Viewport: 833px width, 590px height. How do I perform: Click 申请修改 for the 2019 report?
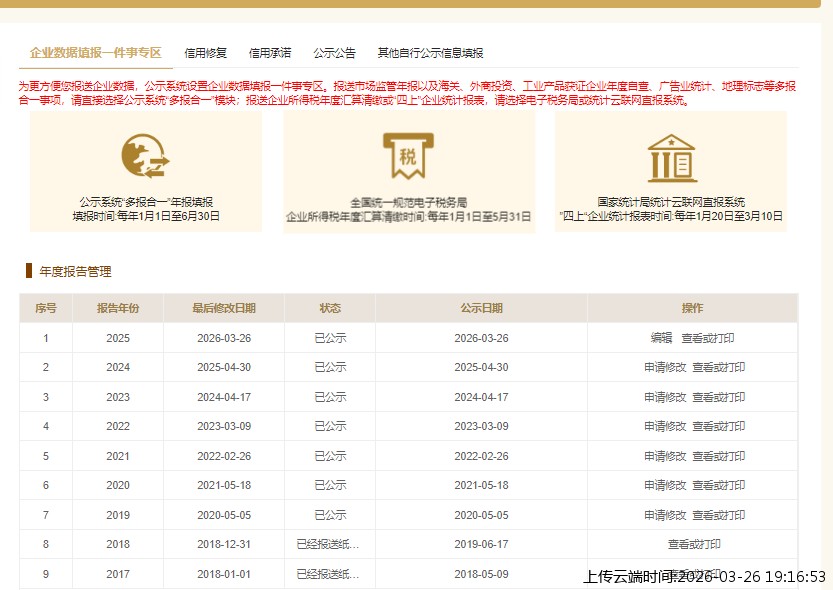[664, 515]
